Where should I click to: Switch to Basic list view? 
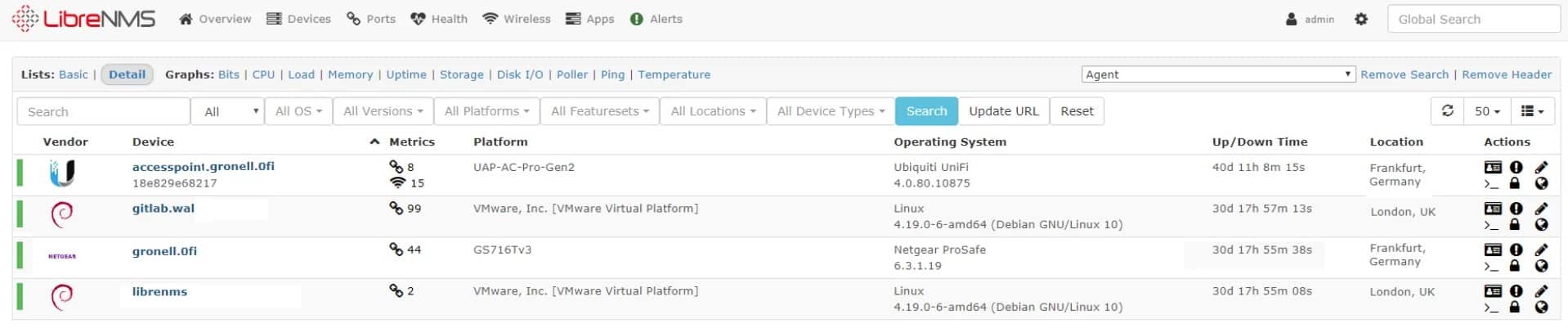pos(73,74)
